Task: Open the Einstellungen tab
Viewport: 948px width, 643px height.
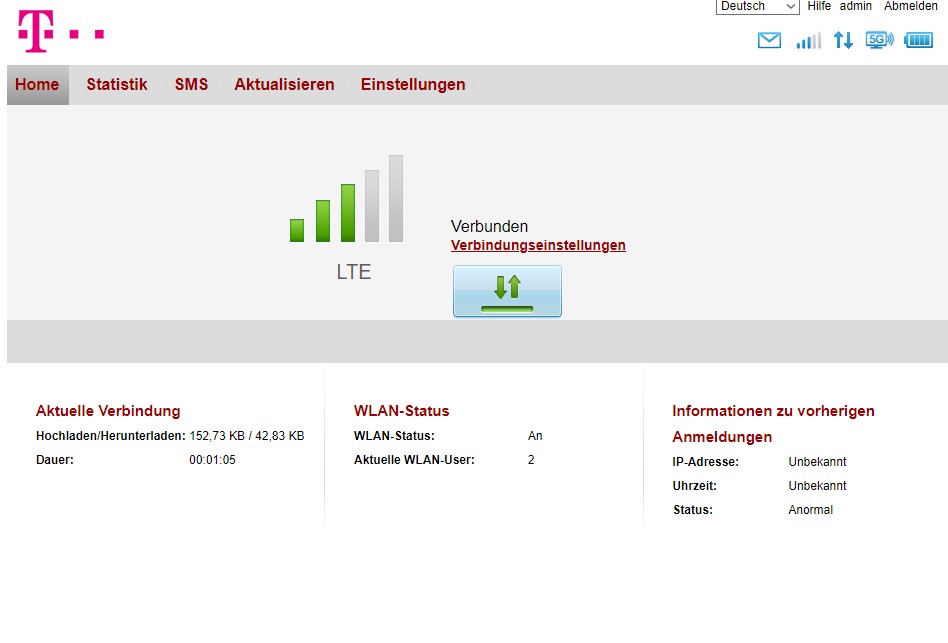Action: pyautogui.click(x=413, y=85)
